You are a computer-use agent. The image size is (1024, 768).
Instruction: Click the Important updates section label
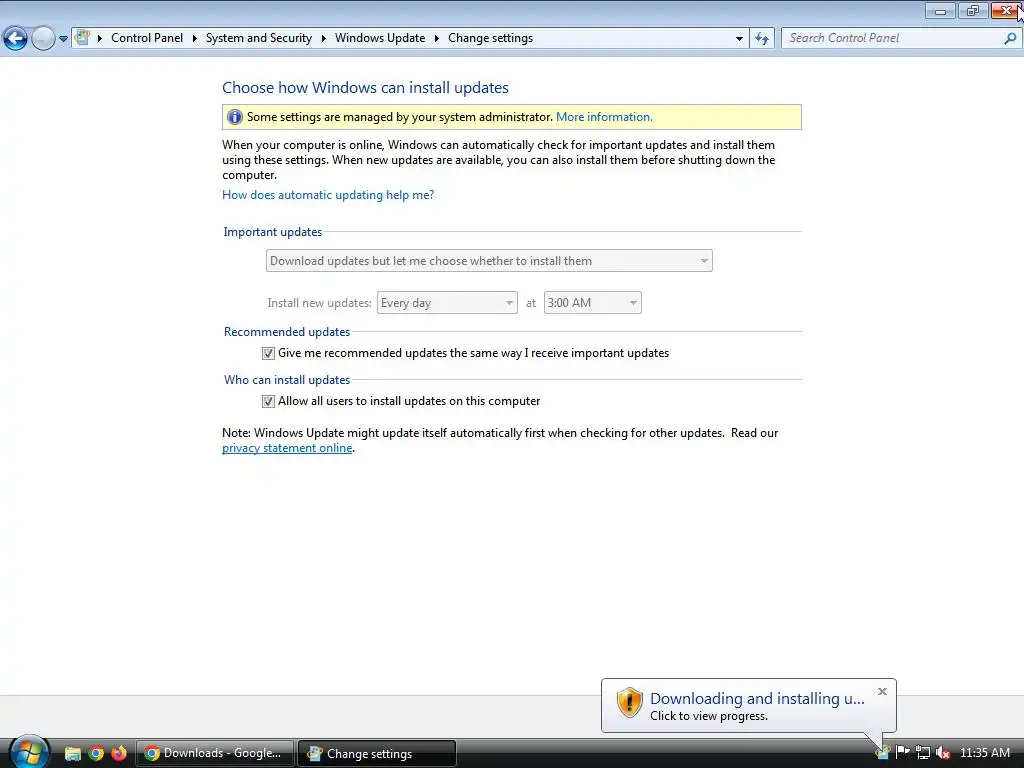(272, 232)
